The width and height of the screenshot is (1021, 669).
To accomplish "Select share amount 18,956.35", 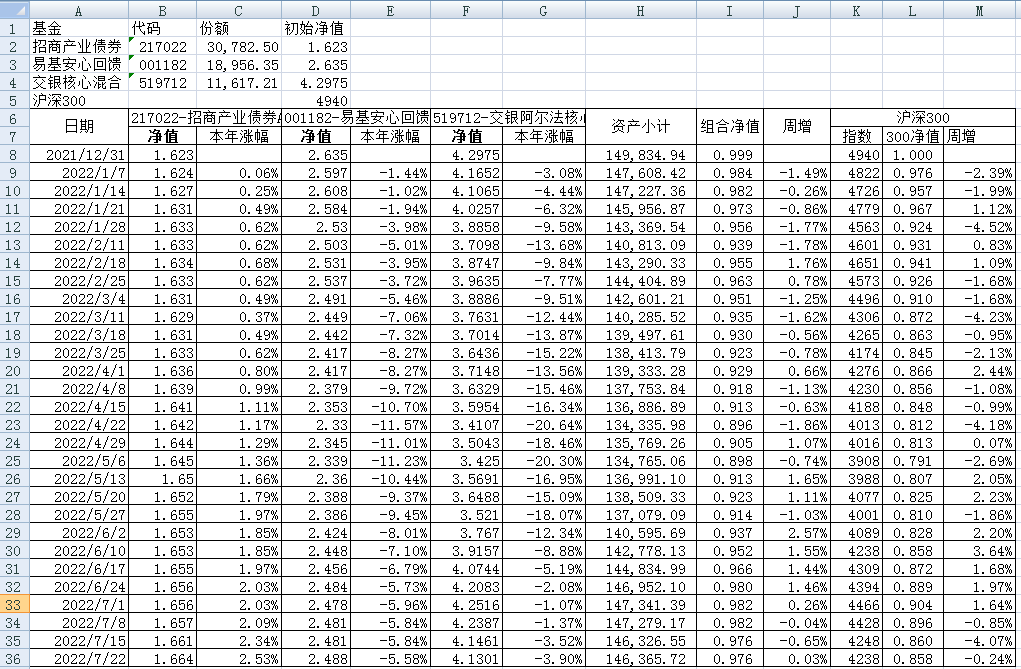I will 239,64.
